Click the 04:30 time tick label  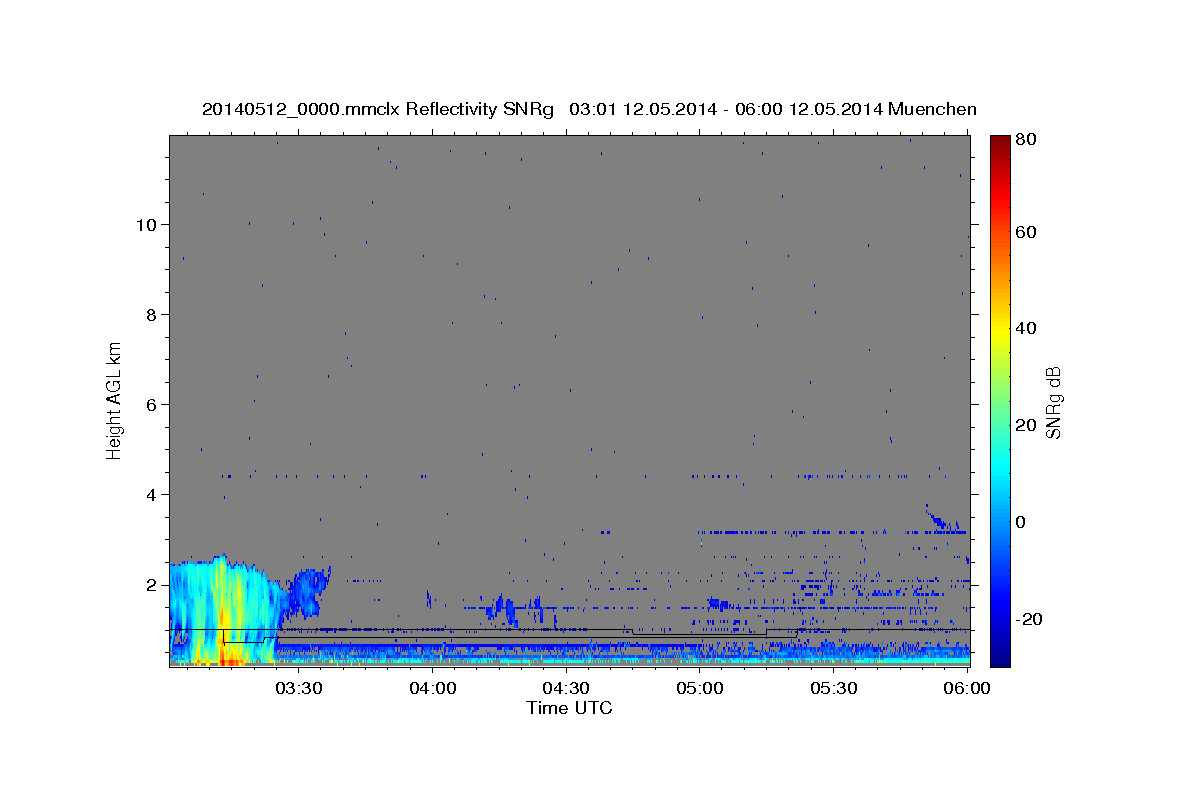tap(566, 689)
